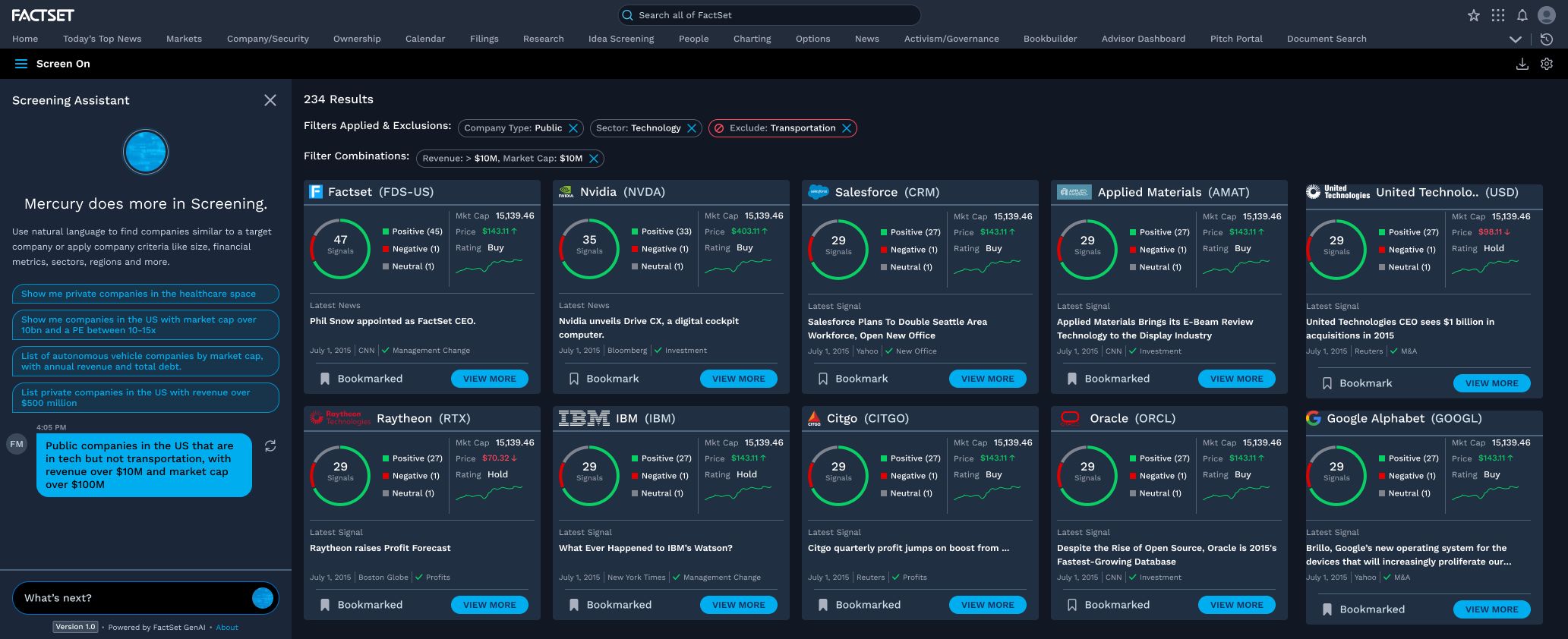
Task: View more on Nvidia card
Action: 739,379
